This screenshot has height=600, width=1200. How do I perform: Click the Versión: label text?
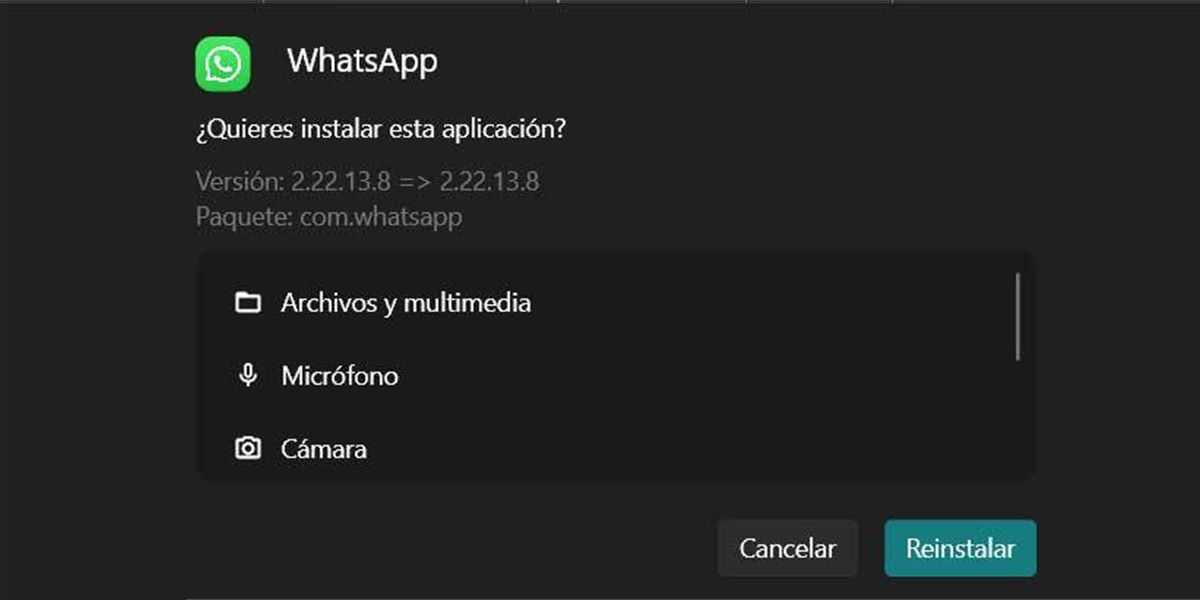tap(240, 182)
